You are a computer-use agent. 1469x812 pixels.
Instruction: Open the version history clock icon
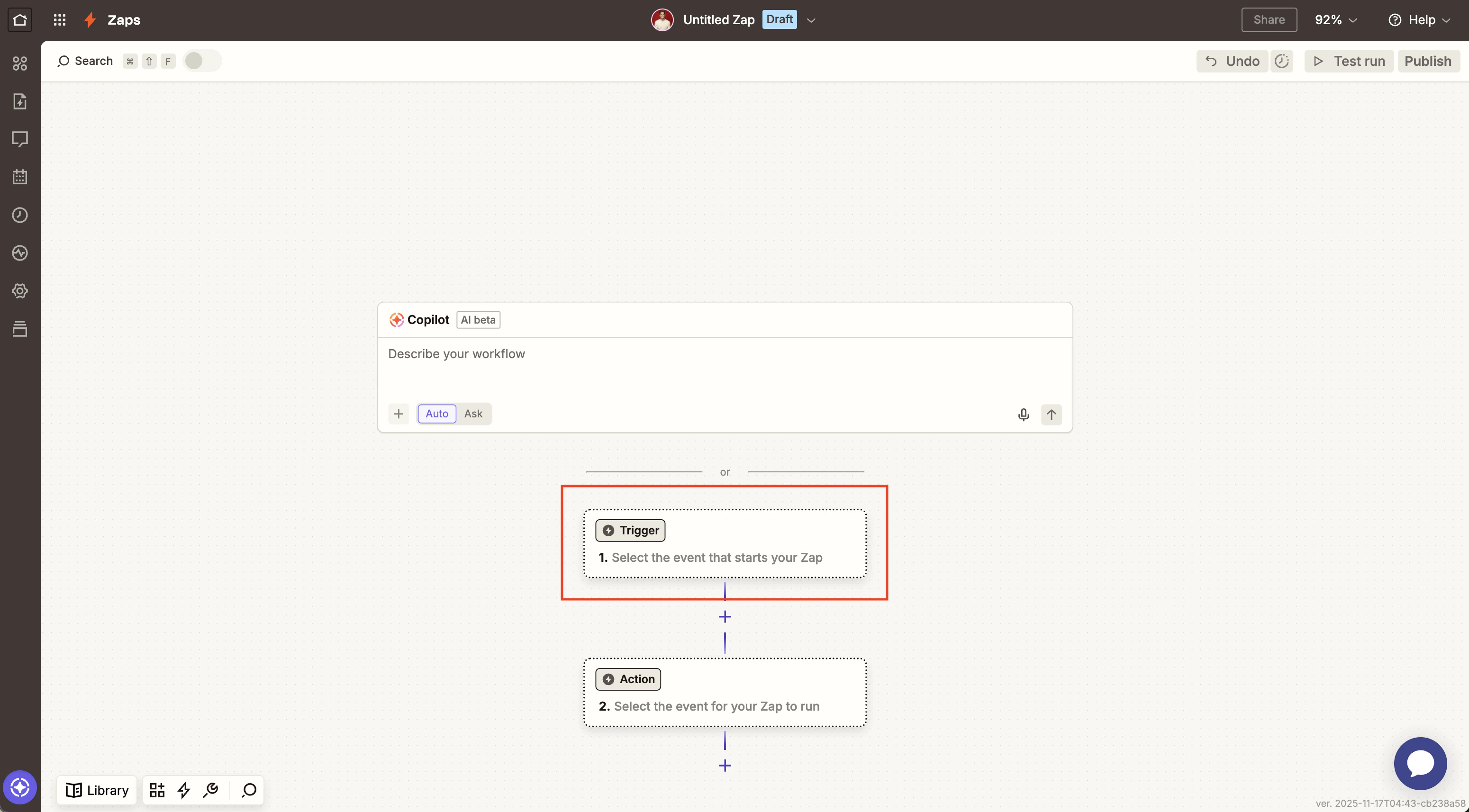click(x=1282, y=61)
